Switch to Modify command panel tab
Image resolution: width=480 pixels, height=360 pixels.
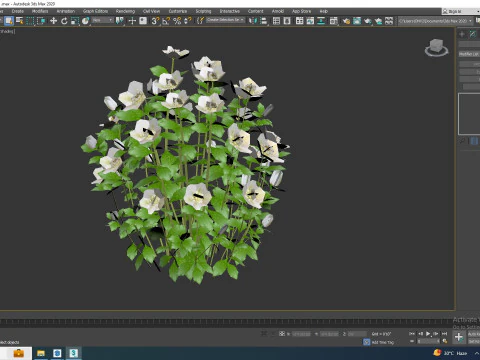pos(473,34)
